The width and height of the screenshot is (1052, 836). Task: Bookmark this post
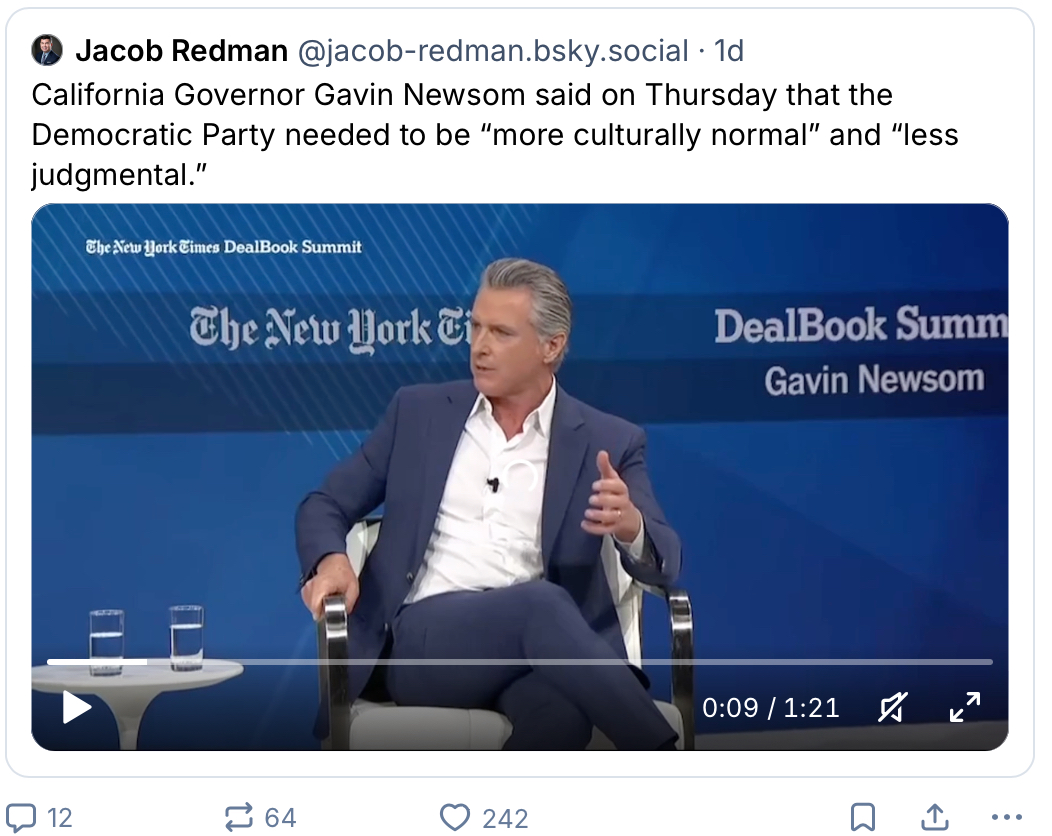coord(862,818)
